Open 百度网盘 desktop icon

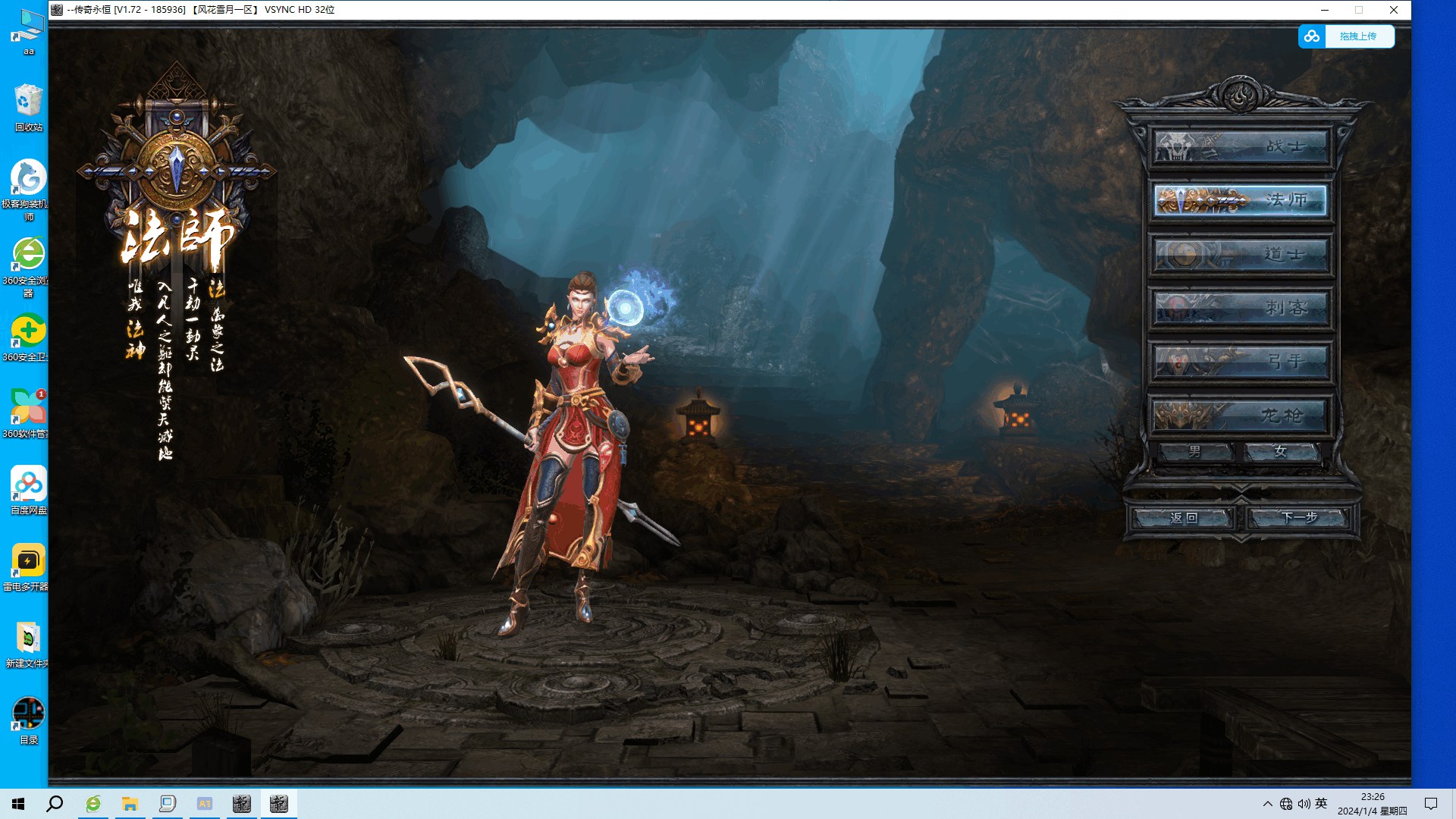[x=29, y=491]
